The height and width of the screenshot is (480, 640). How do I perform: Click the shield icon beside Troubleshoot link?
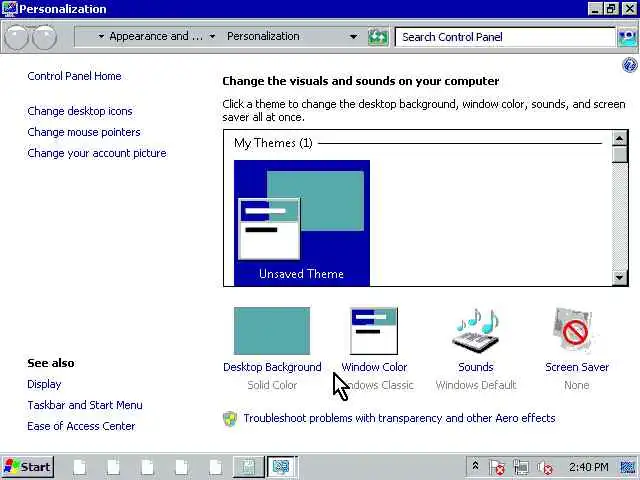click(230, 419)
